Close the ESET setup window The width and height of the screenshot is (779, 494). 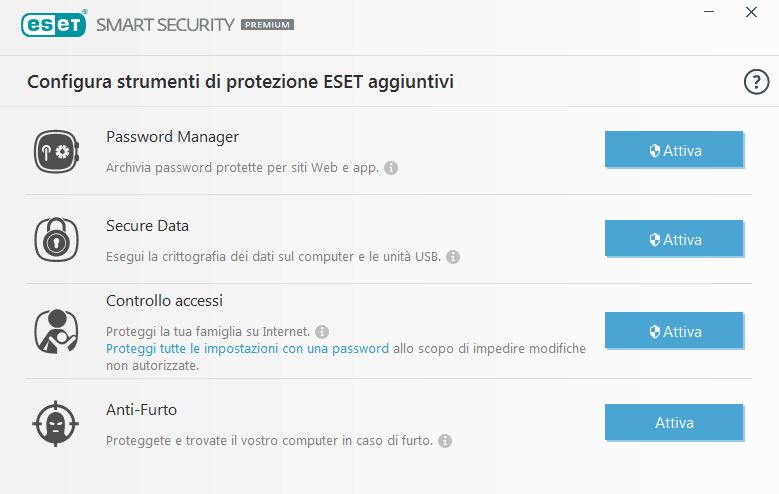coord(751,13)
